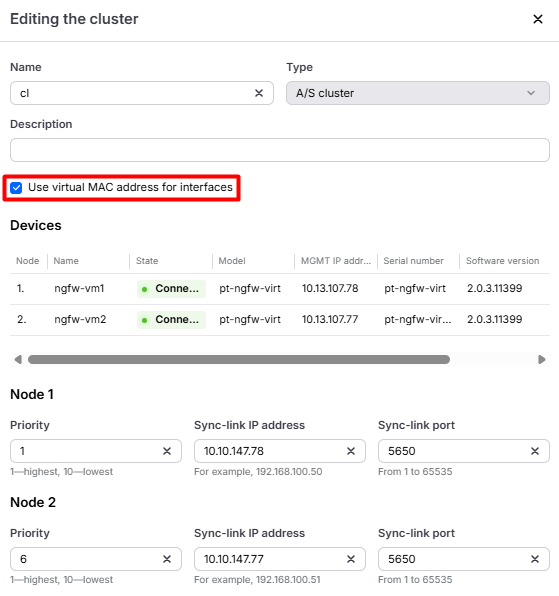Clear Node 2 Priority value
Image resolution: width=559 pixels, height=596 pixels.
[x=167, y=559]
